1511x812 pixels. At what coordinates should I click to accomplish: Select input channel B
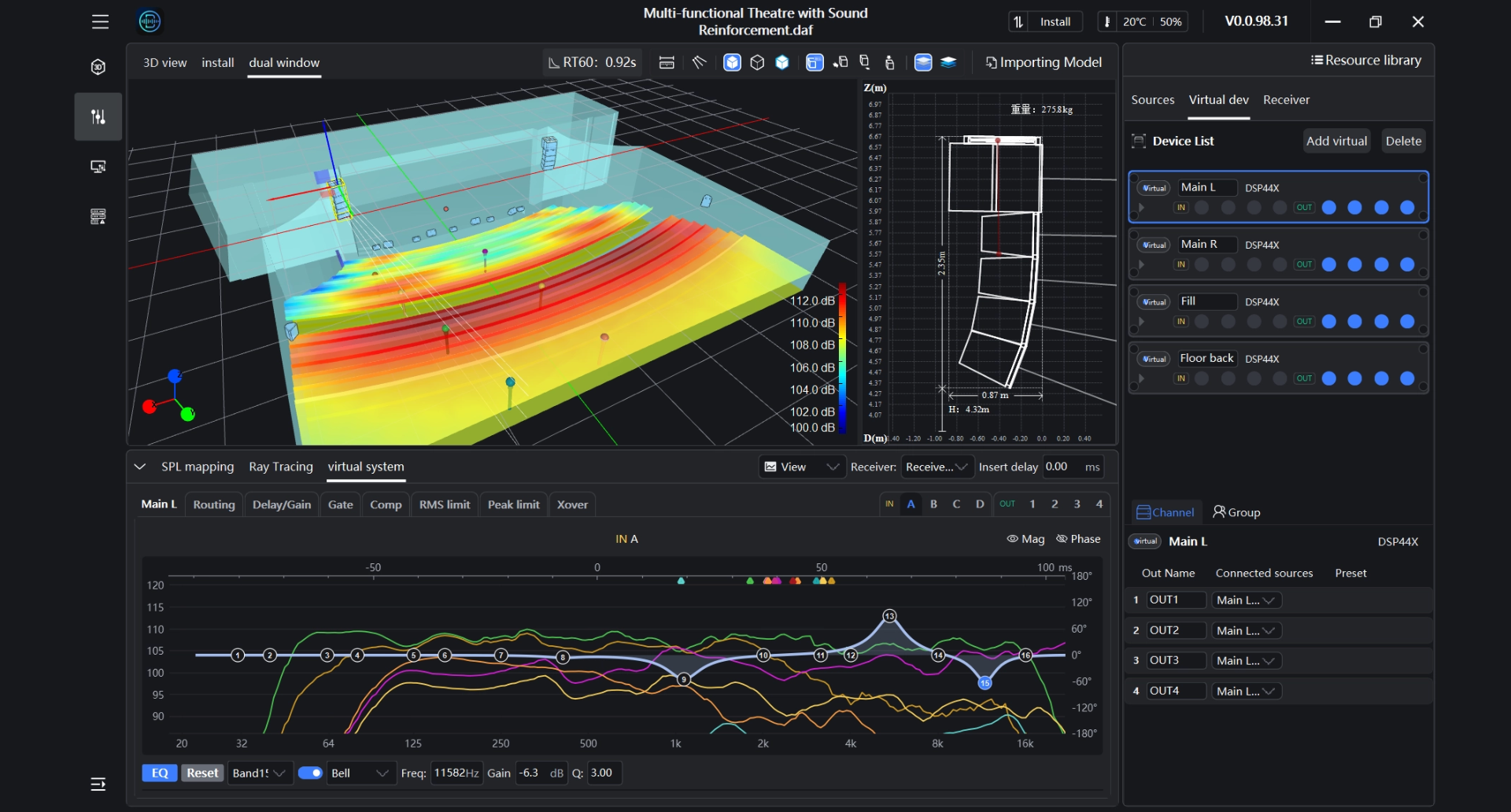(933, 504)
